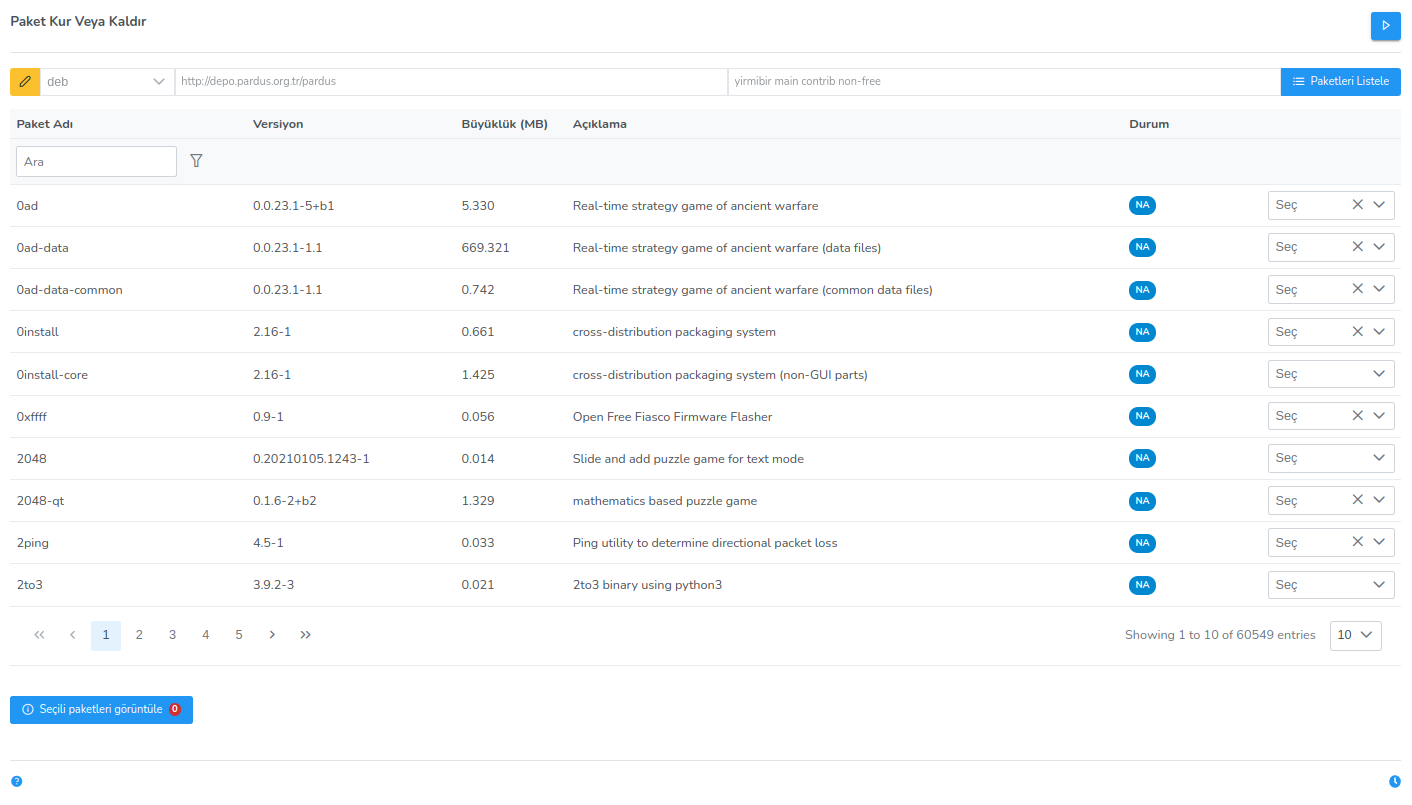Image resolution: width=1412 pixels, height=805 pixels.
Task: Click the clock history icon at bottom right
Action: (1395, 781)
